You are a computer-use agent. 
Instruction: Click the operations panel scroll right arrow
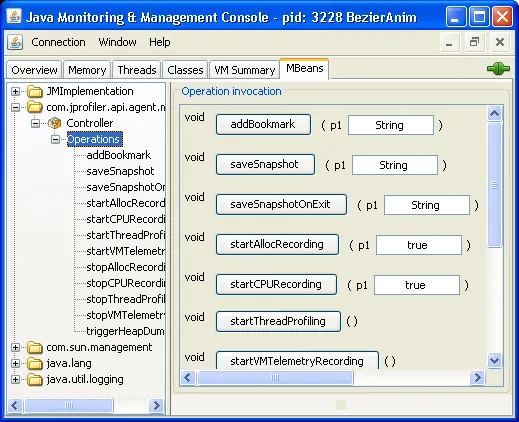click(x=477, y=378)
